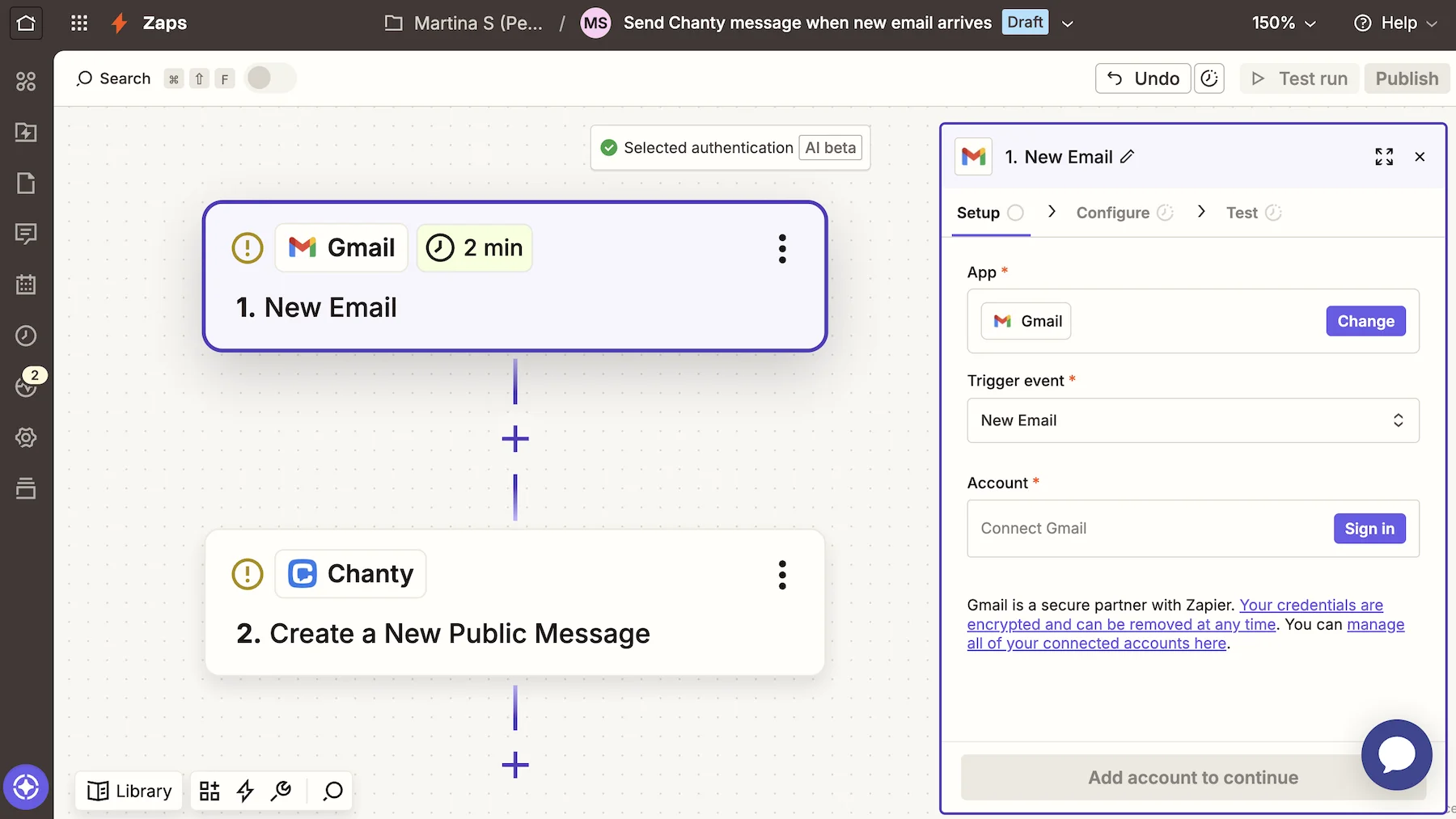Screen dimensions: 1456x819
Task: Expand the New Email panel to full screen
Action: pos(1384,156)
